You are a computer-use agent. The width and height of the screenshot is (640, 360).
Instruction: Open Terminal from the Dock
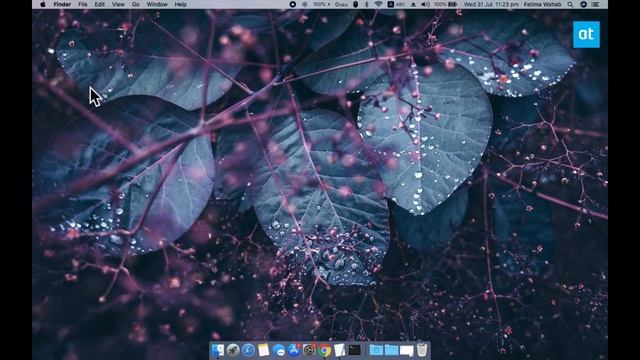click(355, 350)
